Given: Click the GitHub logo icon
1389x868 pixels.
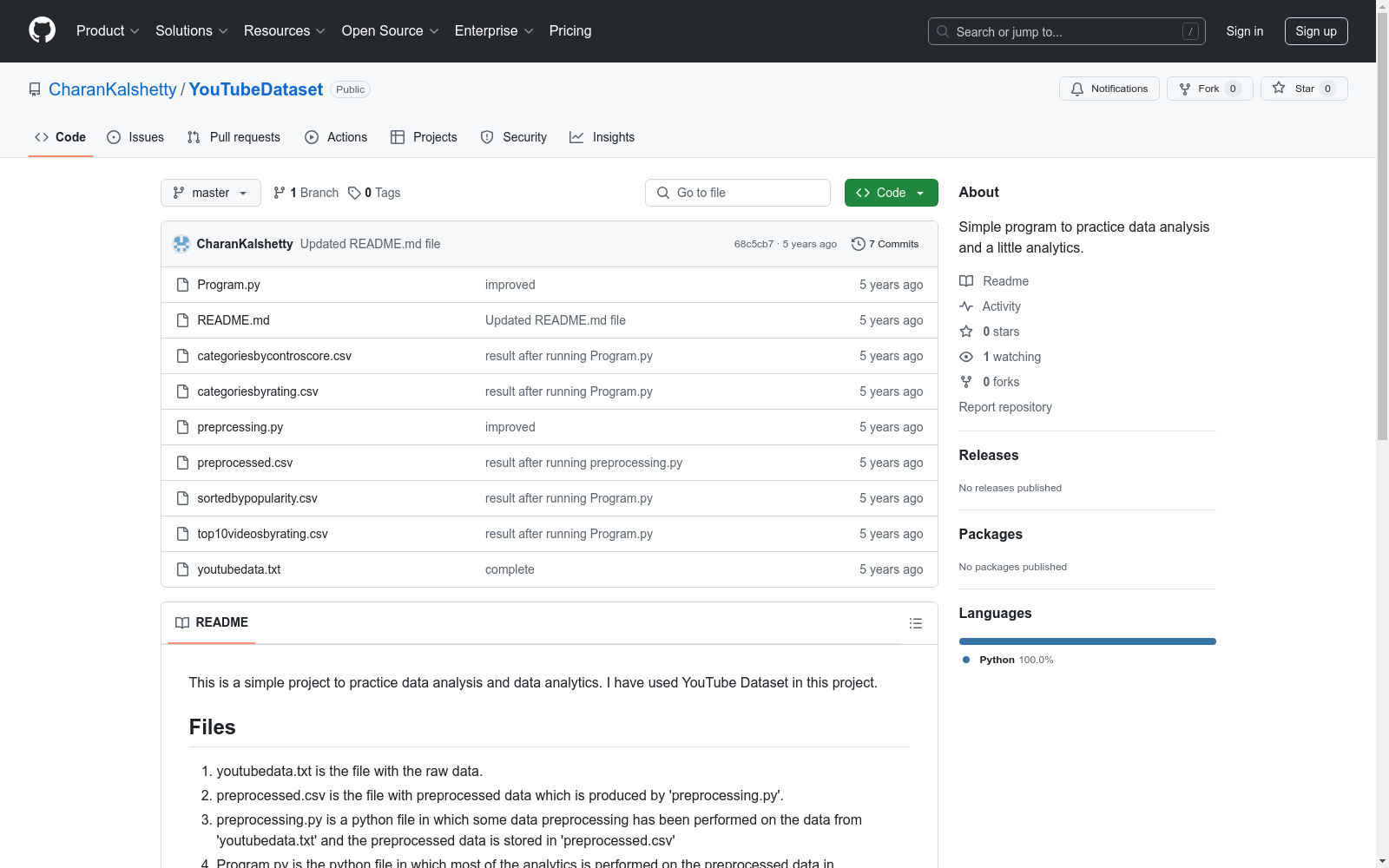Looking at the screenshot, I should [x=42, y=30].
